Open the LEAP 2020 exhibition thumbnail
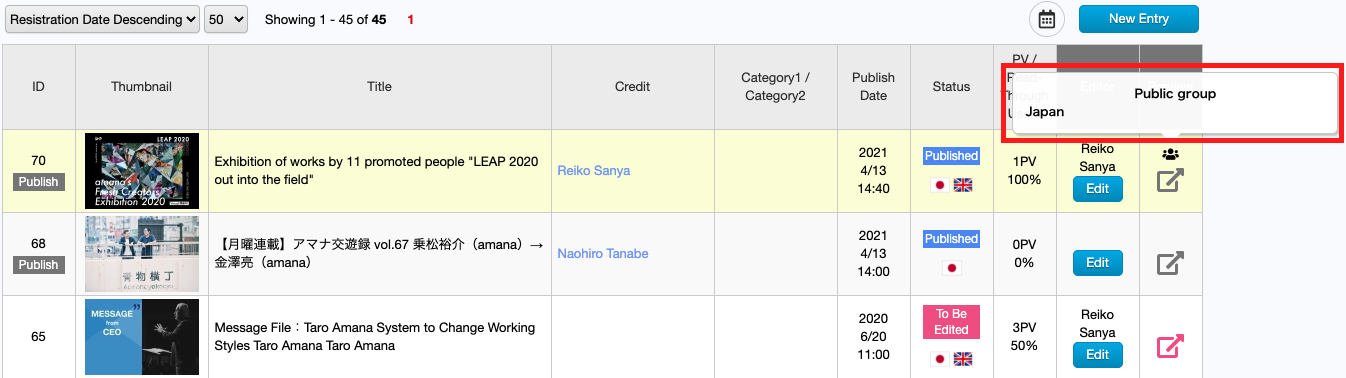Image resolution: width=1346 pixels, height=378 pixels. click(x=142, y=171)
